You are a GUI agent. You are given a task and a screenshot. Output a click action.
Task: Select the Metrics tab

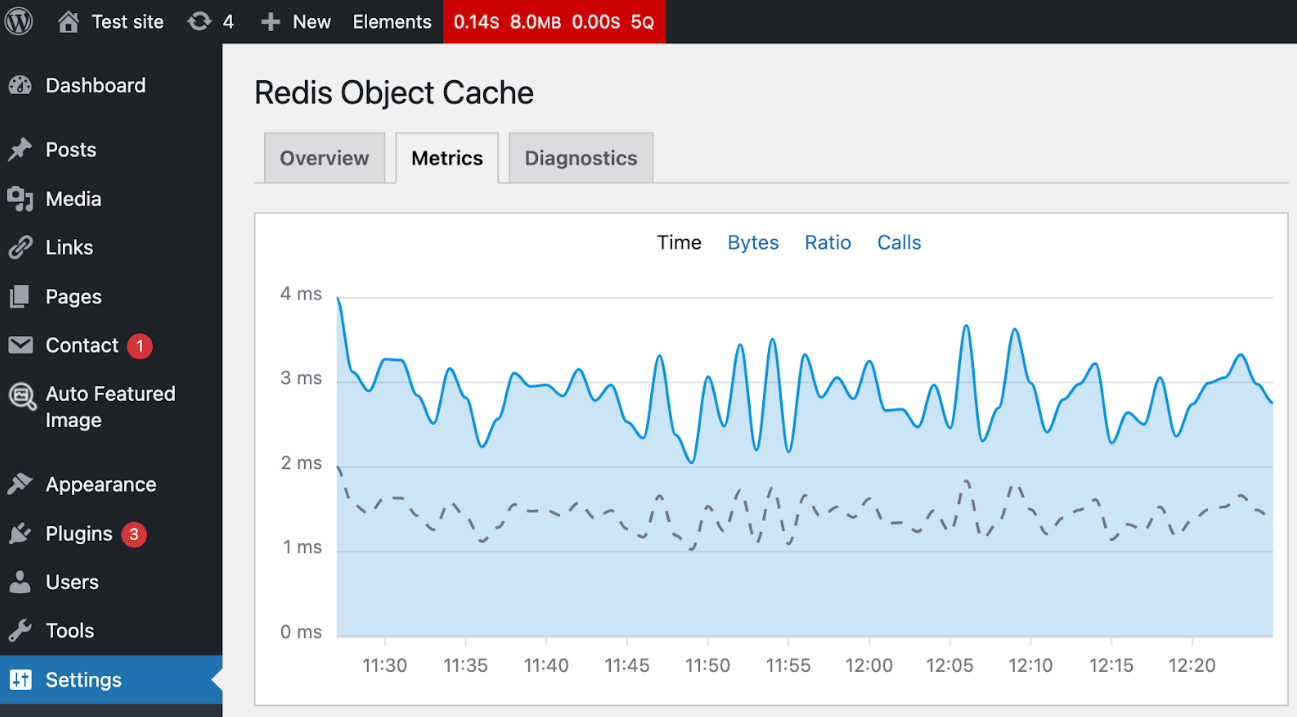click(x=447, y=158)
